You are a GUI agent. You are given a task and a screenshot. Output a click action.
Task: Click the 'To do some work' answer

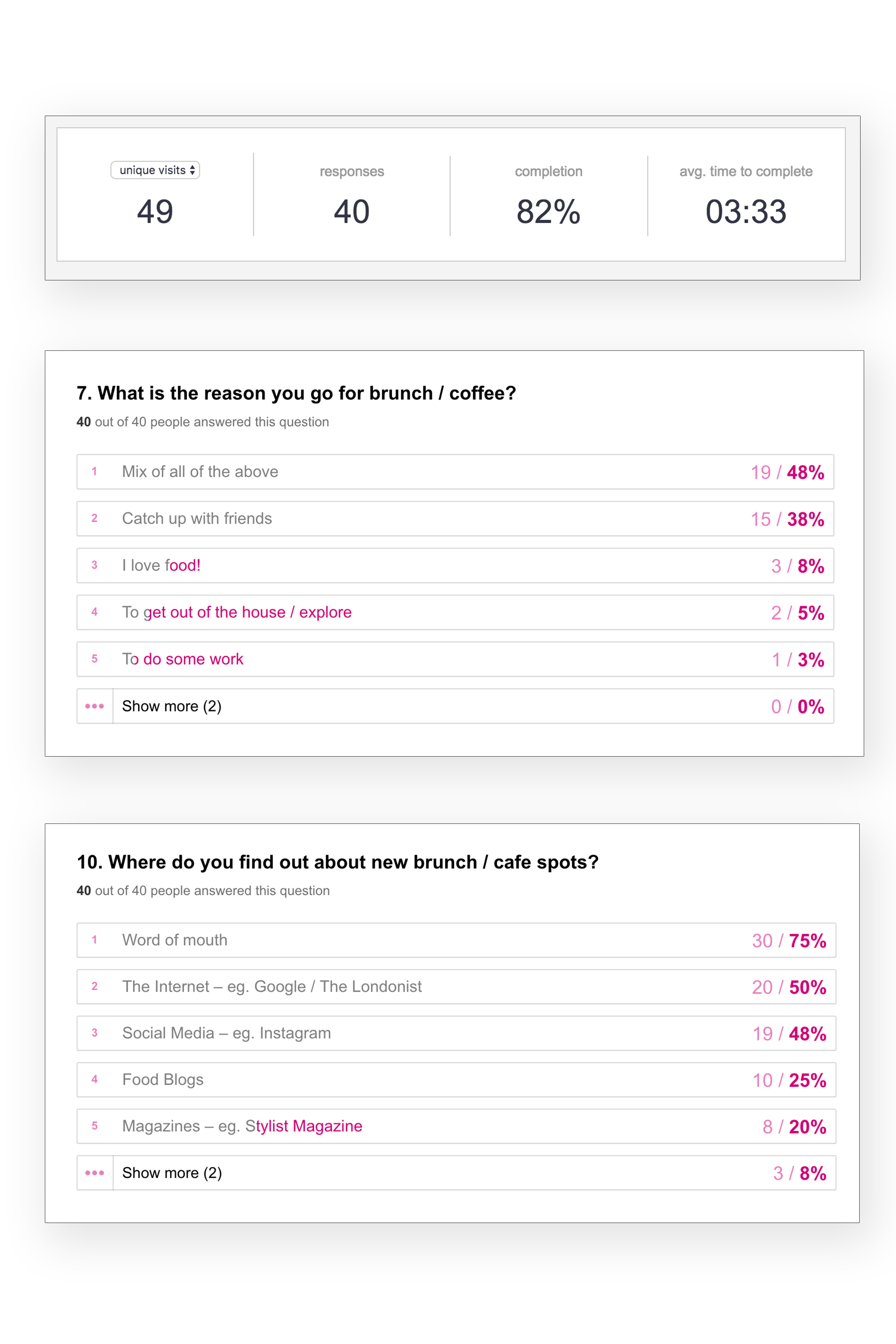click(183, 659)
